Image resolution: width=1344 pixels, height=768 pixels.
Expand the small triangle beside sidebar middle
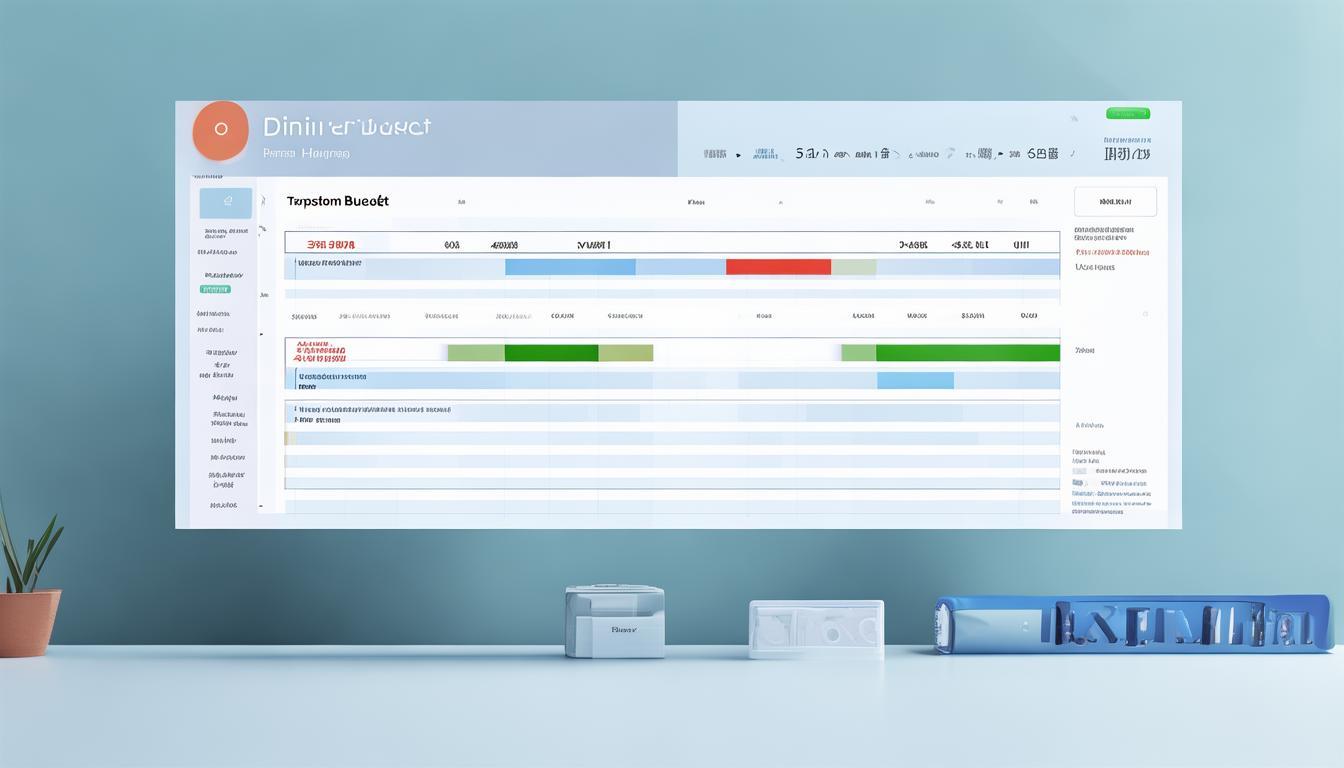[262, 334]
